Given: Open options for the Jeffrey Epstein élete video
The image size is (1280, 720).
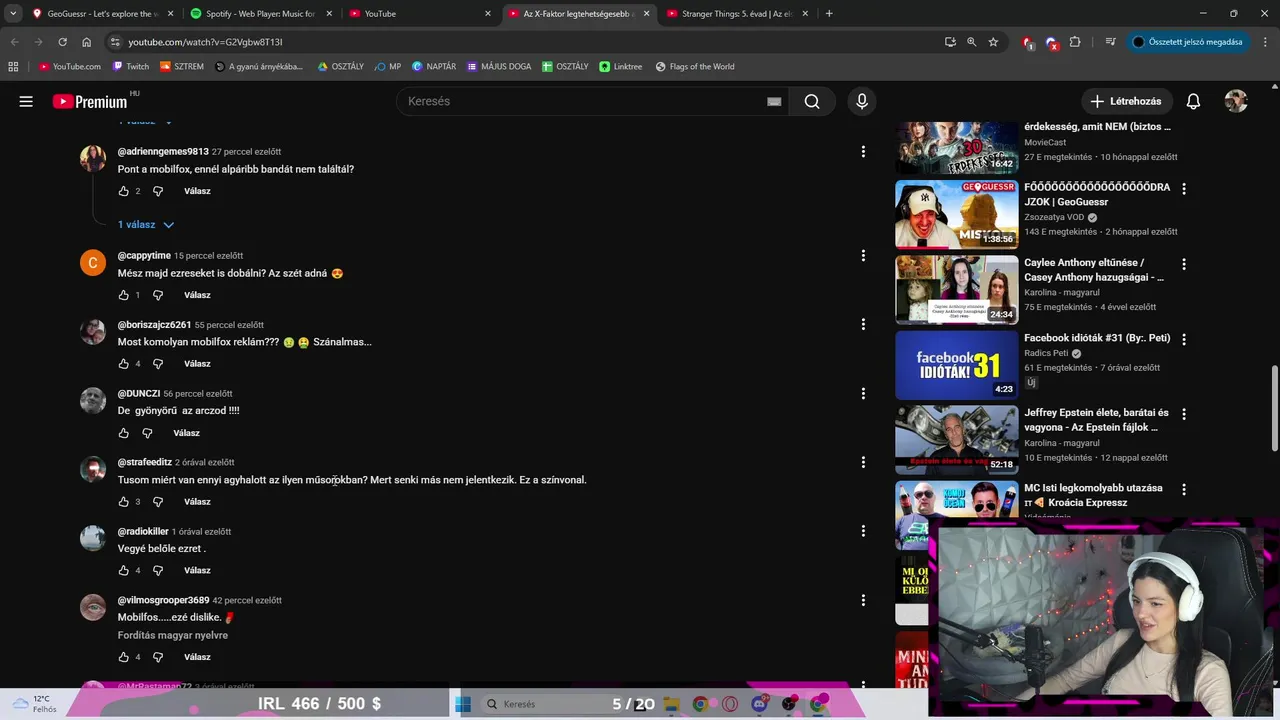Looking at the screenshot, I should 1184,413.
